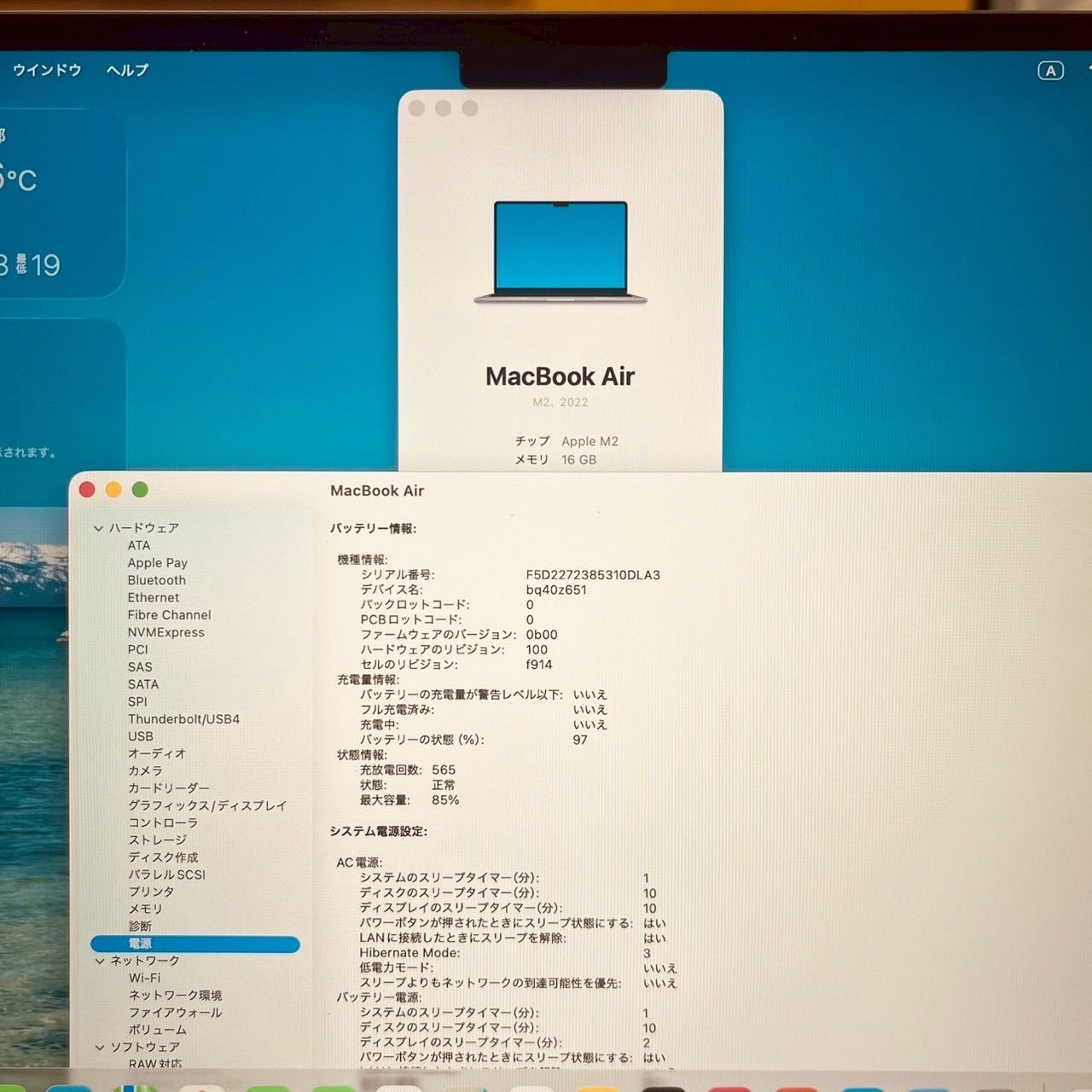Select ボリューム in the sidebar
This screenshot has height=1092, width=1092.
[157, 1030]
